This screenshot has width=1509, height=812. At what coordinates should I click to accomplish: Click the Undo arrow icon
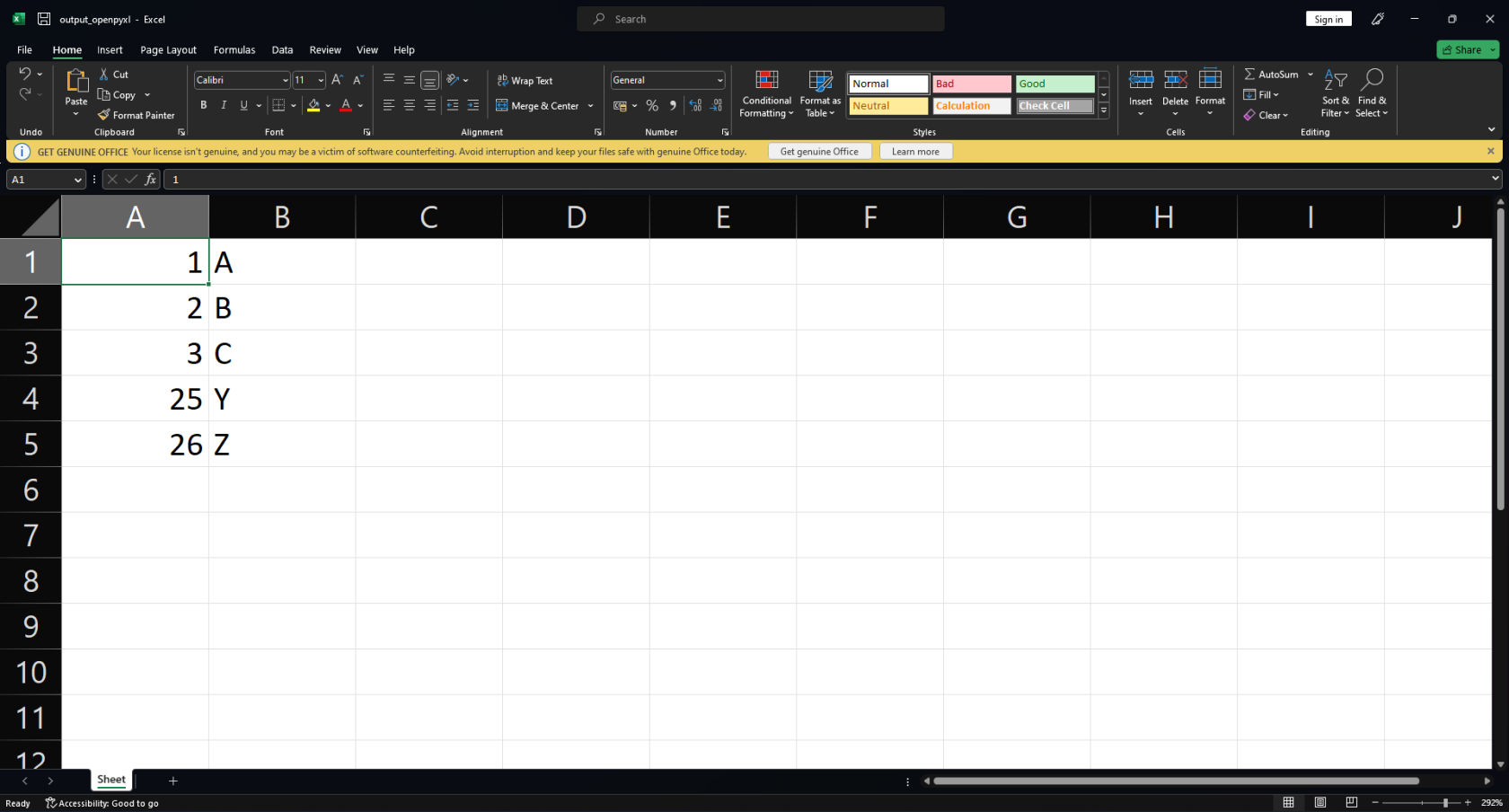pos(25,74)
